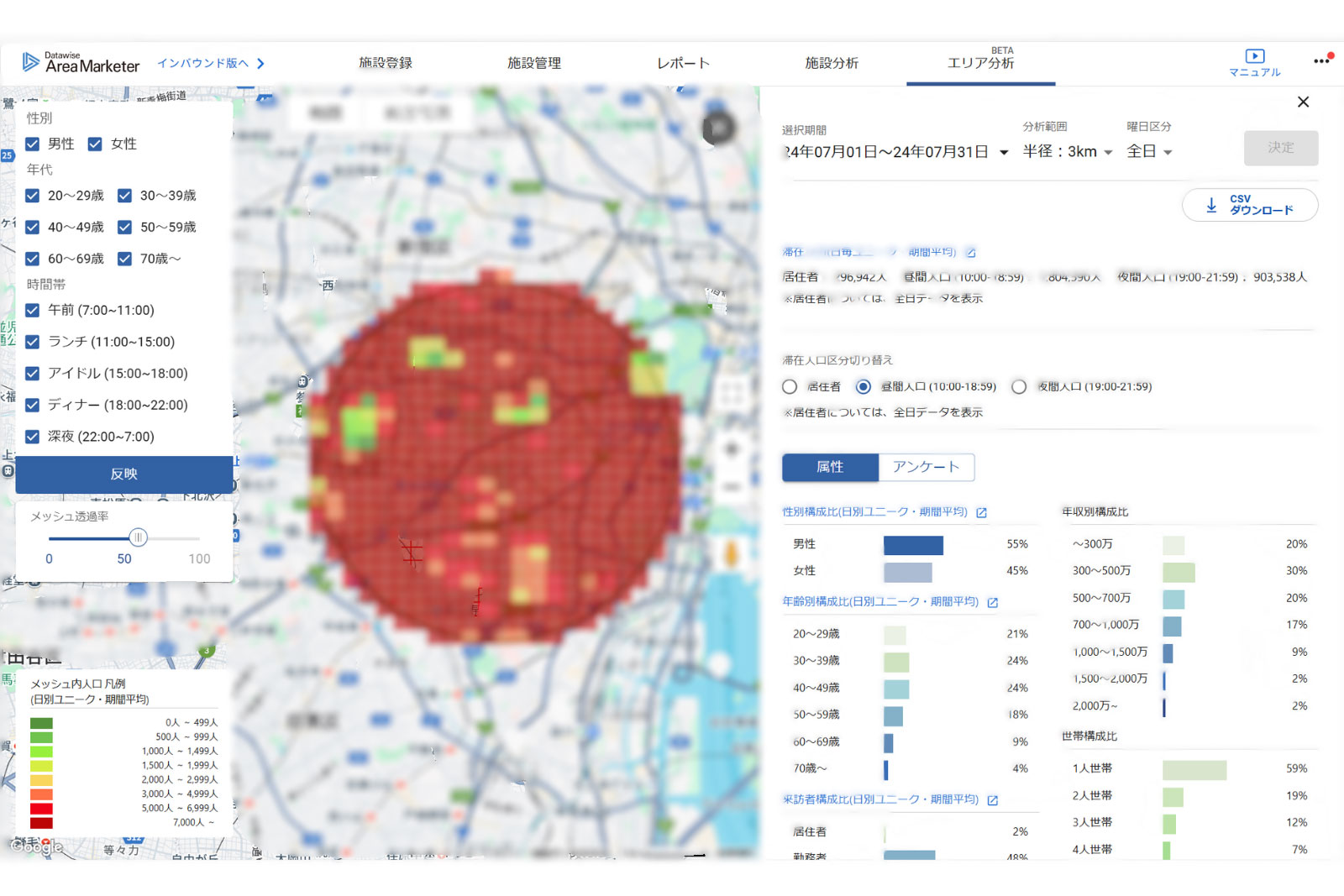Uncheck the 女性 checkbox
This screenshot has width=1344, height=896.
[x=95, y=144]
